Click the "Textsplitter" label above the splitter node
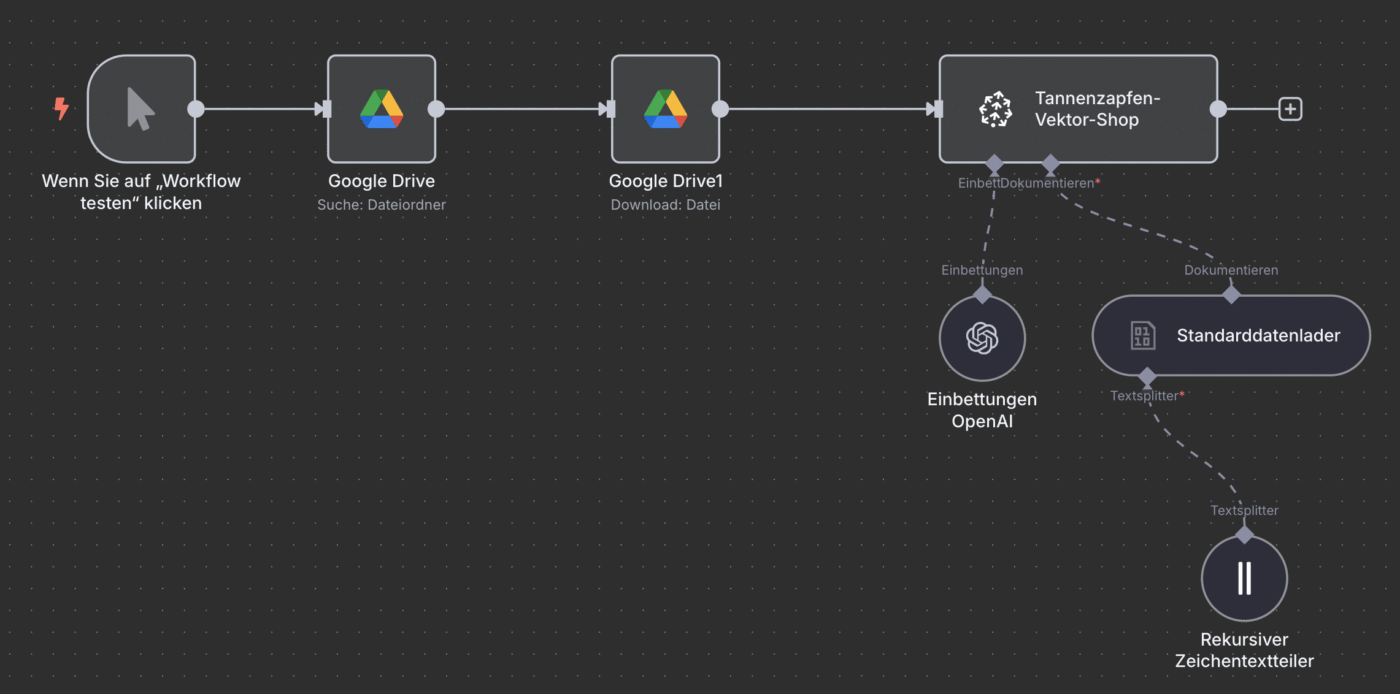The width and height of the screenshot is (1400, 694). click(x=1244, y=510)
